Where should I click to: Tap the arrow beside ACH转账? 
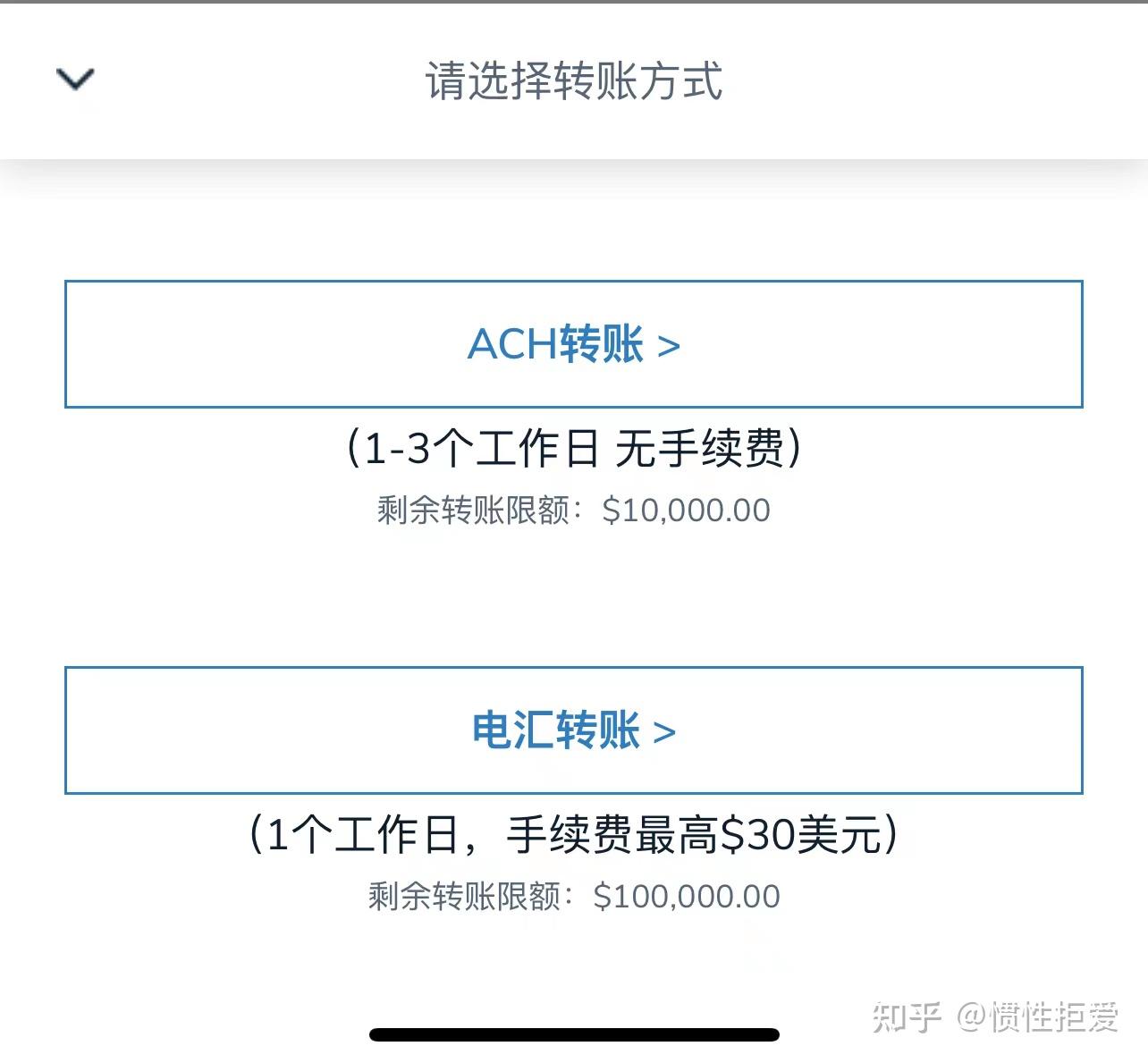click(669, 346)
